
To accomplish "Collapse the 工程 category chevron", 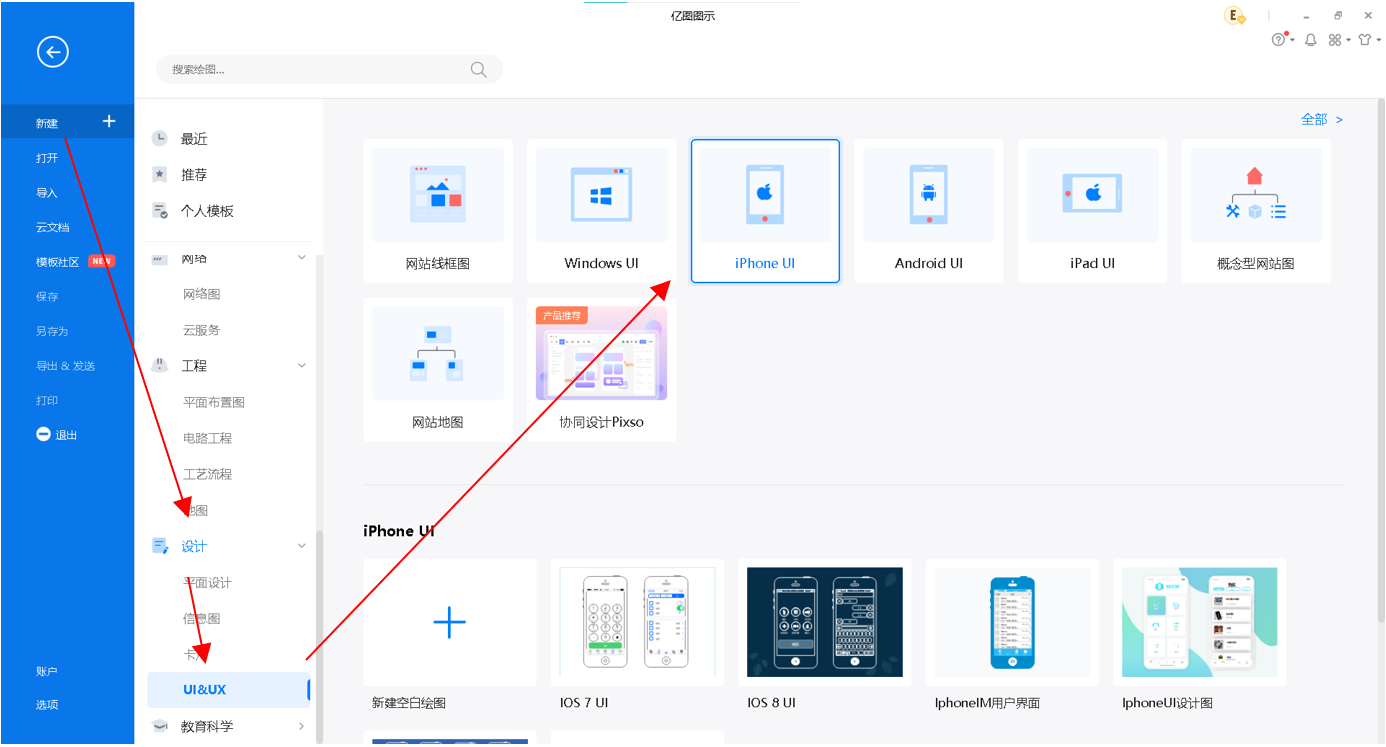I will pos(302,366).
